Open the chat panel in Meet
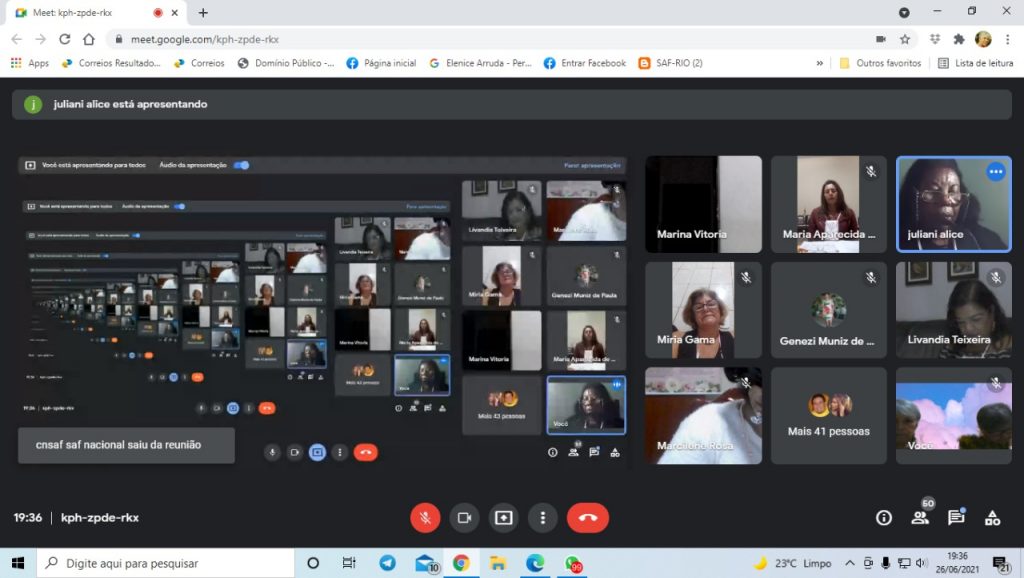 click(956, 517)
